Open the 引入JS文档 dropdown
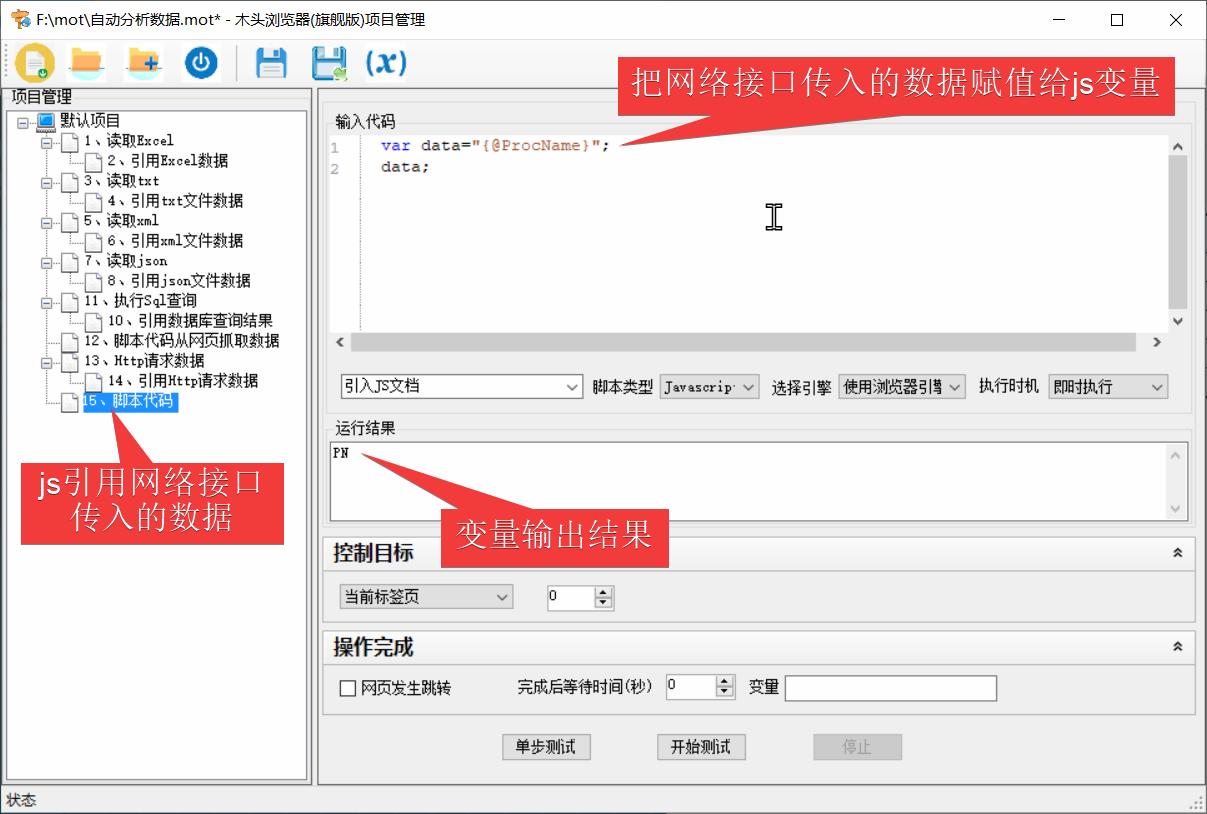 point(571,386)
